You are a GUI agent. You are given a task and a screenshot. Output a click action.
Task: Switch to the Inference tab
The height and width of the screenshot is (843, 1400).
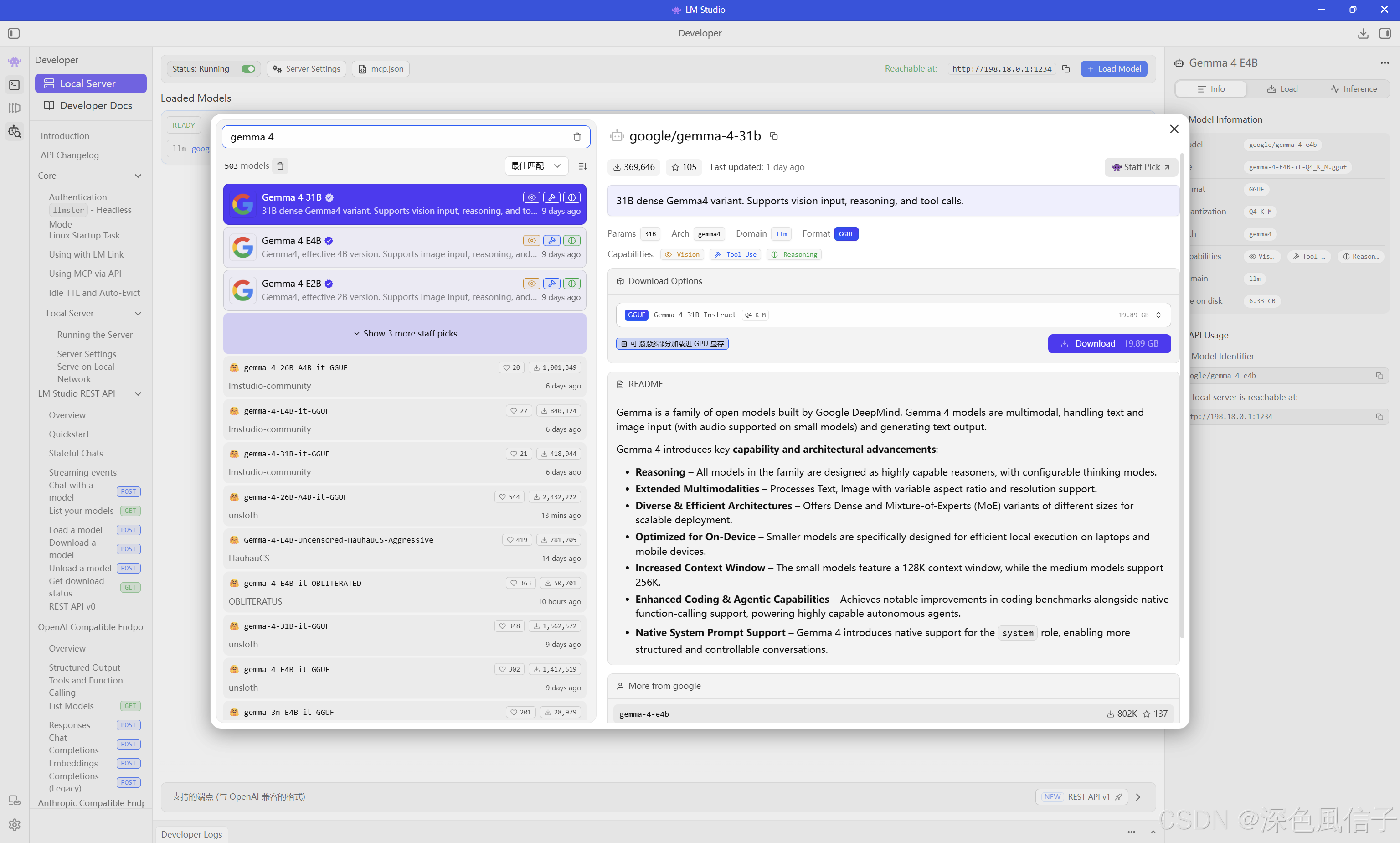(1354, 89)
